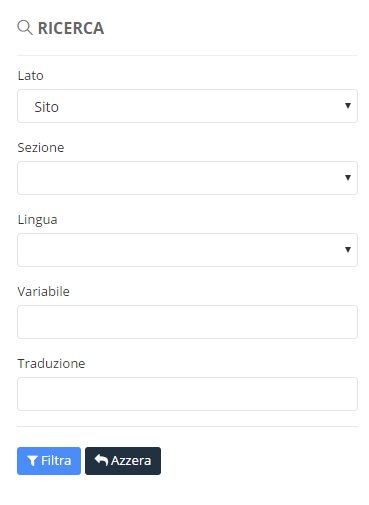Click the Lato field label

click(30, 76)
